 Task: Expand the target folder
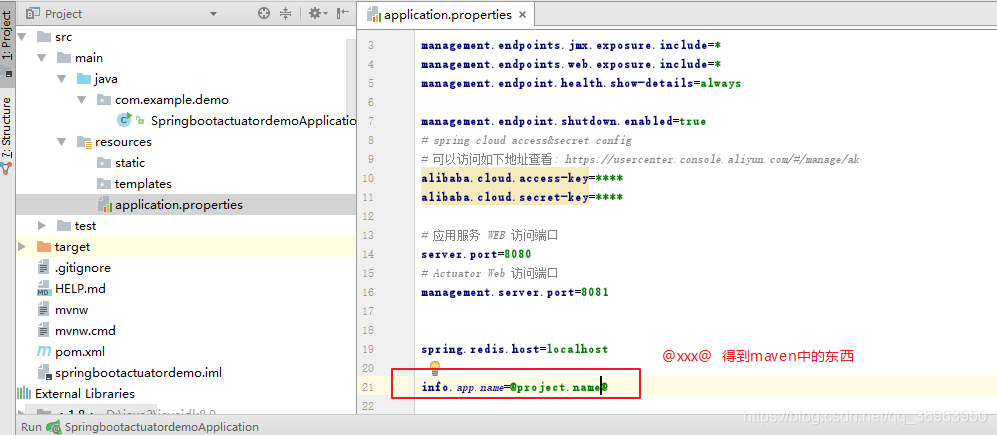(22, 247)
